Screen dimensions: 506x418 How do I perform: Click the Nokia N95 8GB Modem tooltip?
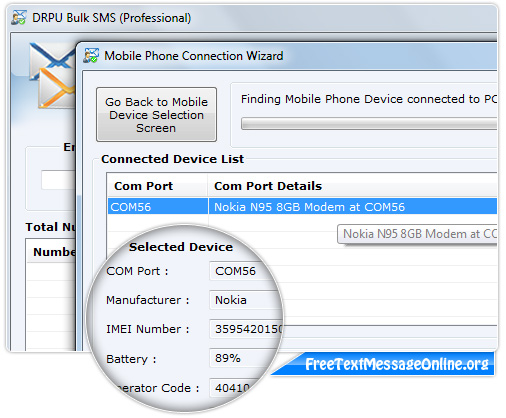click(x=417, y=234)
